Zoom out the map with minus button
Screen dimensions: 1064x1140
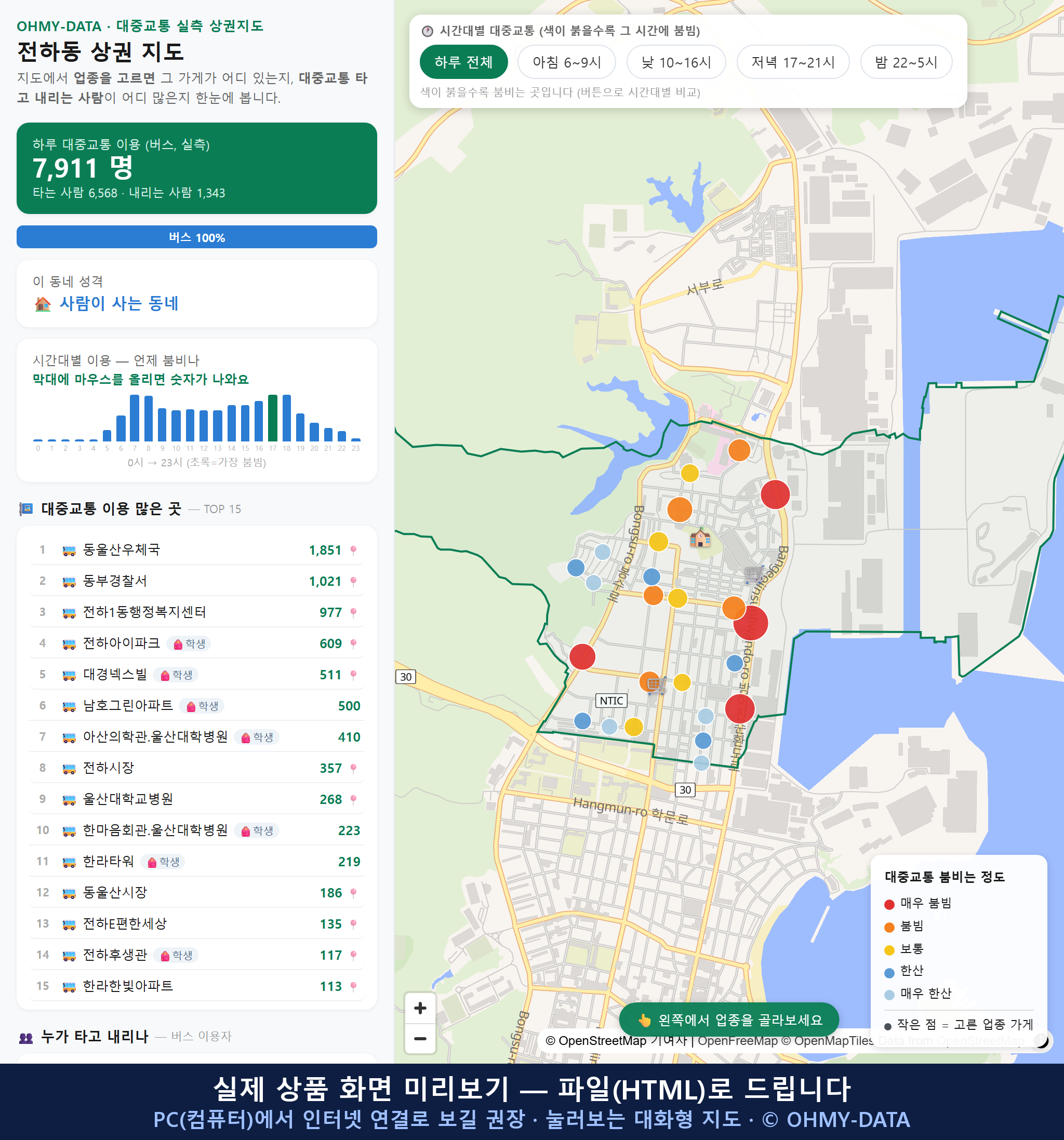[x=420, y=1038]
